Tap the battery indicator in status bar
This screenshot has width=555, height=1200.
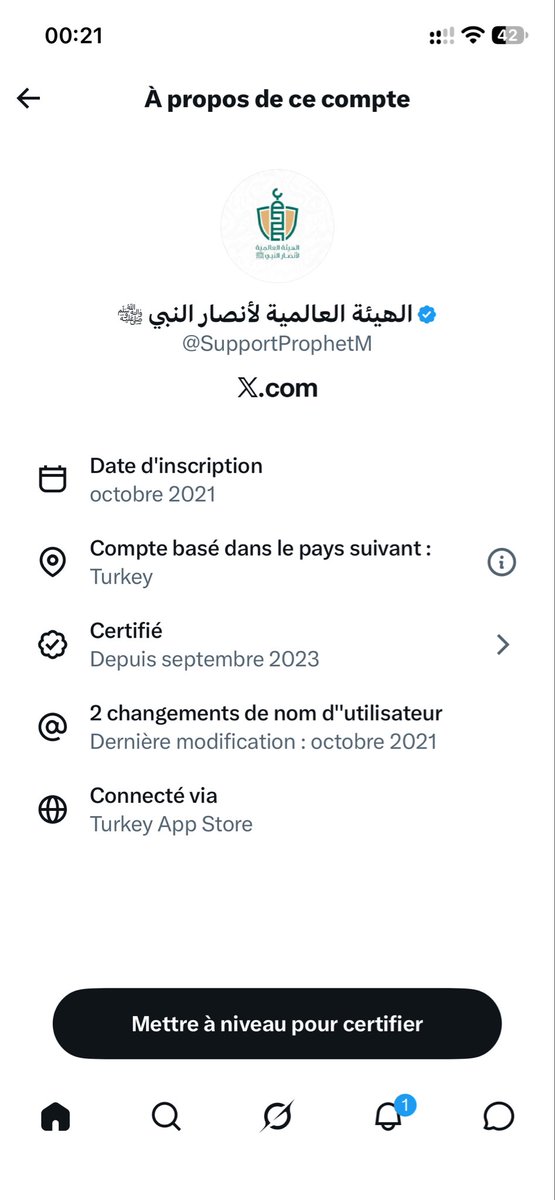507,36
